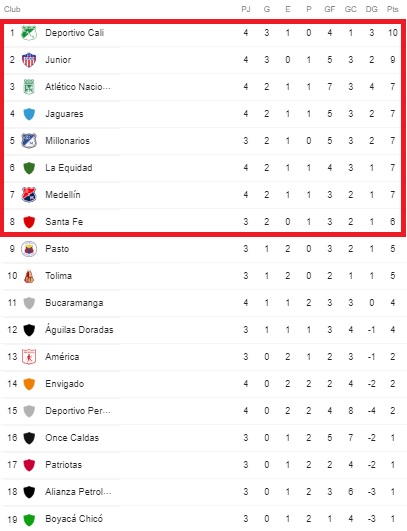
Task: Click the América red crest icon
Action: click(29, 357)
